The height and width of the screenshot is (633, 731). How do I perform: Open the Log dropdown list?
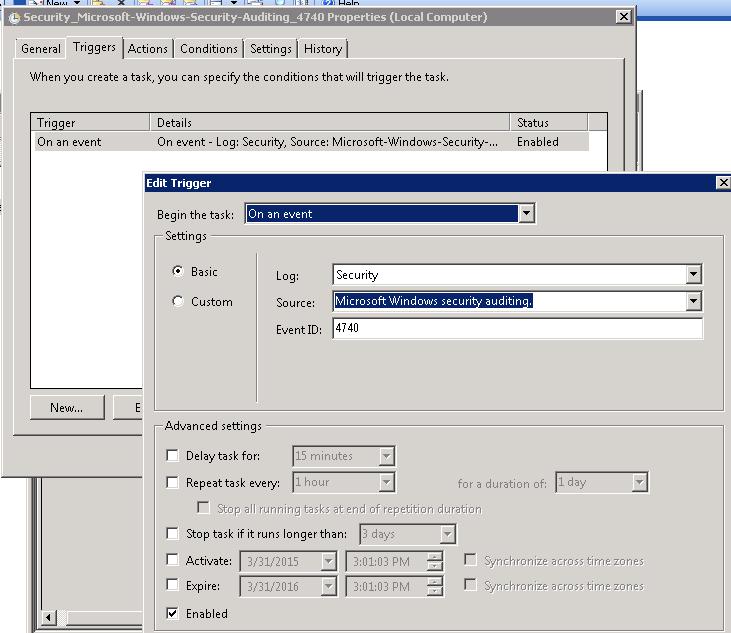point(694,275)
